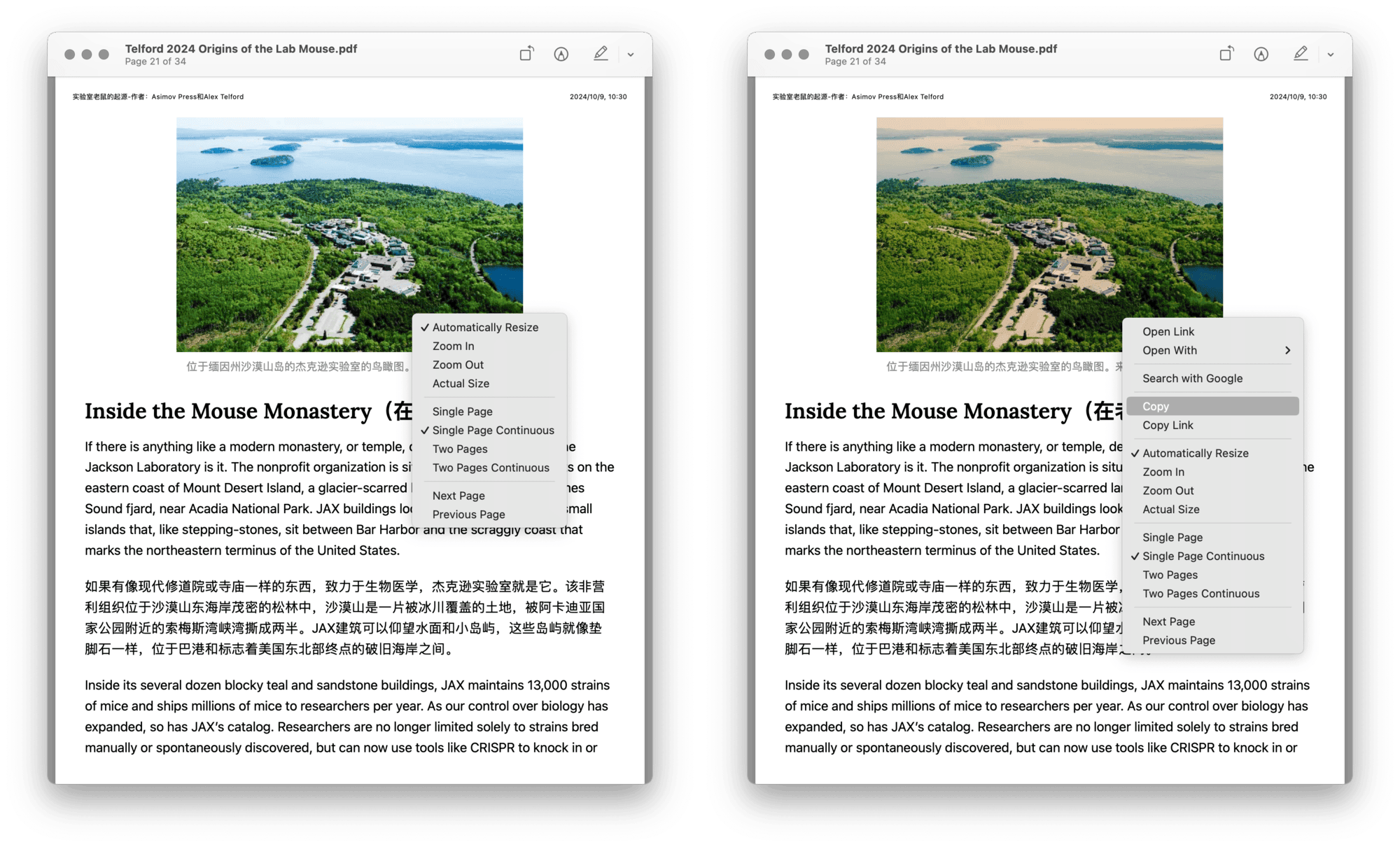Screen dimensions: 1400x847
Task: Click the left window title 'Telford 2024 Origins of the Lab Mouse.pdf'
Action: pos(241,48)
